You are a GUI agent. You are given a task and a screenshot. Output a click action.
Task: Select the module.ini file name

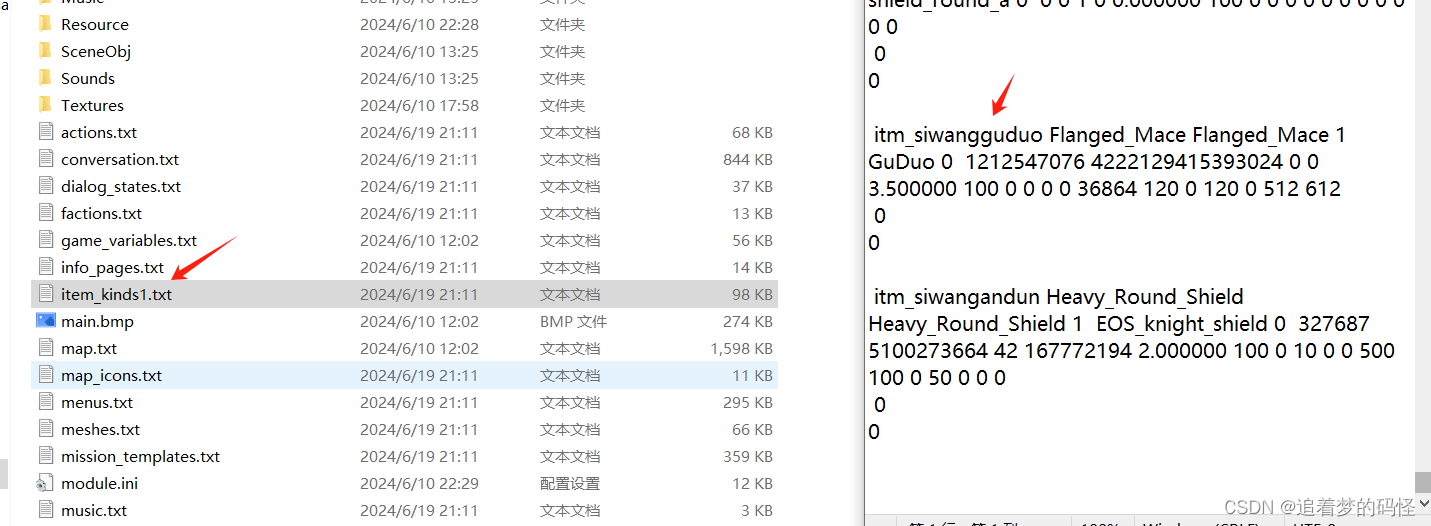(100, 483)
